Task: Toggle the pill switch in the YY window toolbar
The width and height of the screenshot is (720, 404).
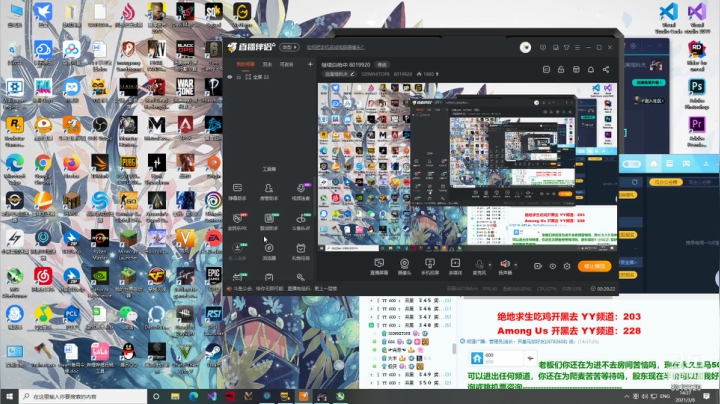Action: (631, 164)
